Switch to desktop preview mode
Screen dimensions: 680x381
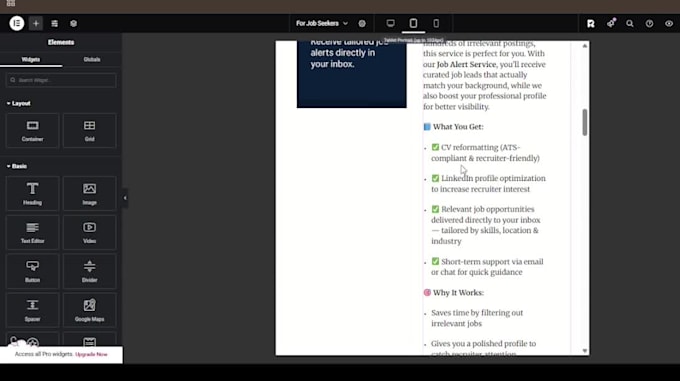coord(390,23)
